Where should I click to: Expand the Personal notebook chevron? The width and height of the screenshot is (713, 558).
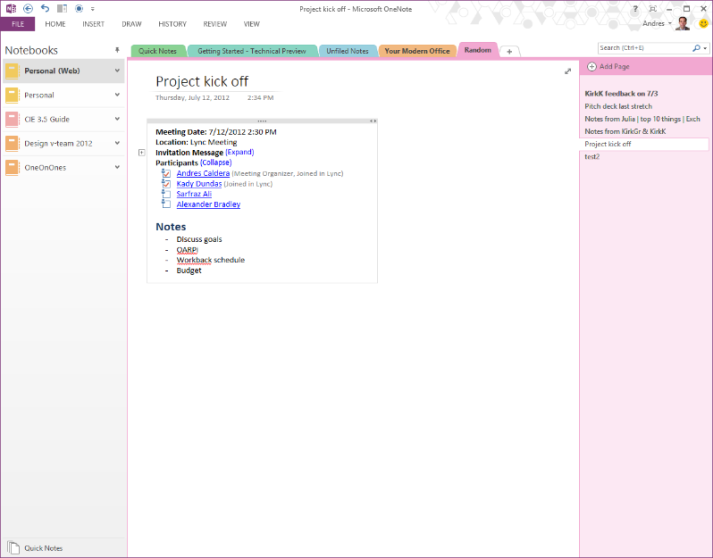coord(117,95)
